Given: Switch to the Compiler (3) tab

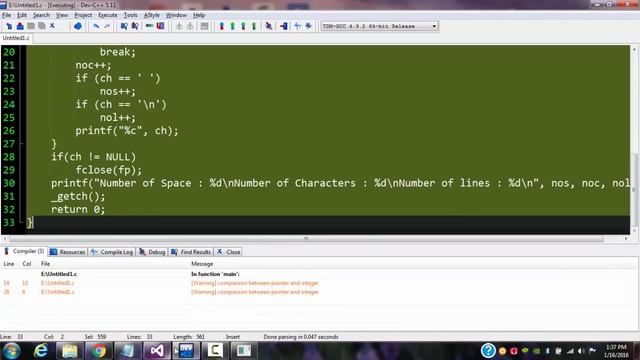Looking at the screenshot, I should (24, 251).
